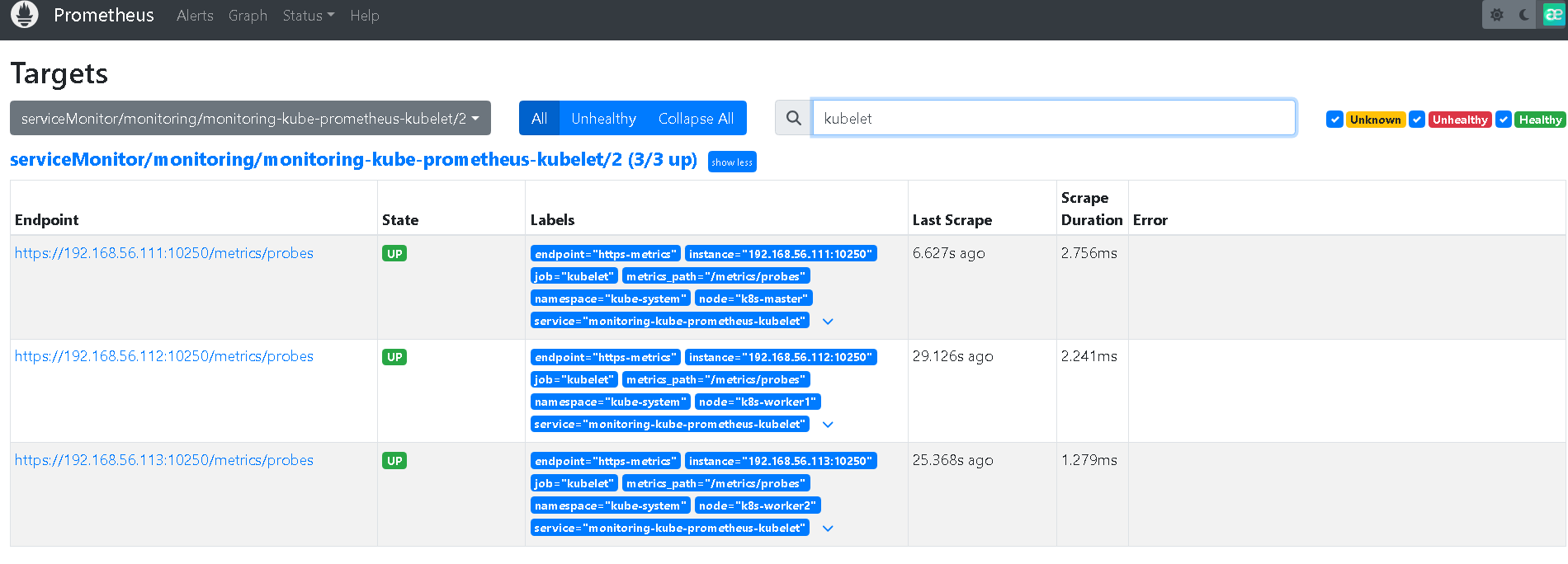The image size is (1568, 564).
Task: Open the Status dropdown menu
Action: tap(308, 16)
